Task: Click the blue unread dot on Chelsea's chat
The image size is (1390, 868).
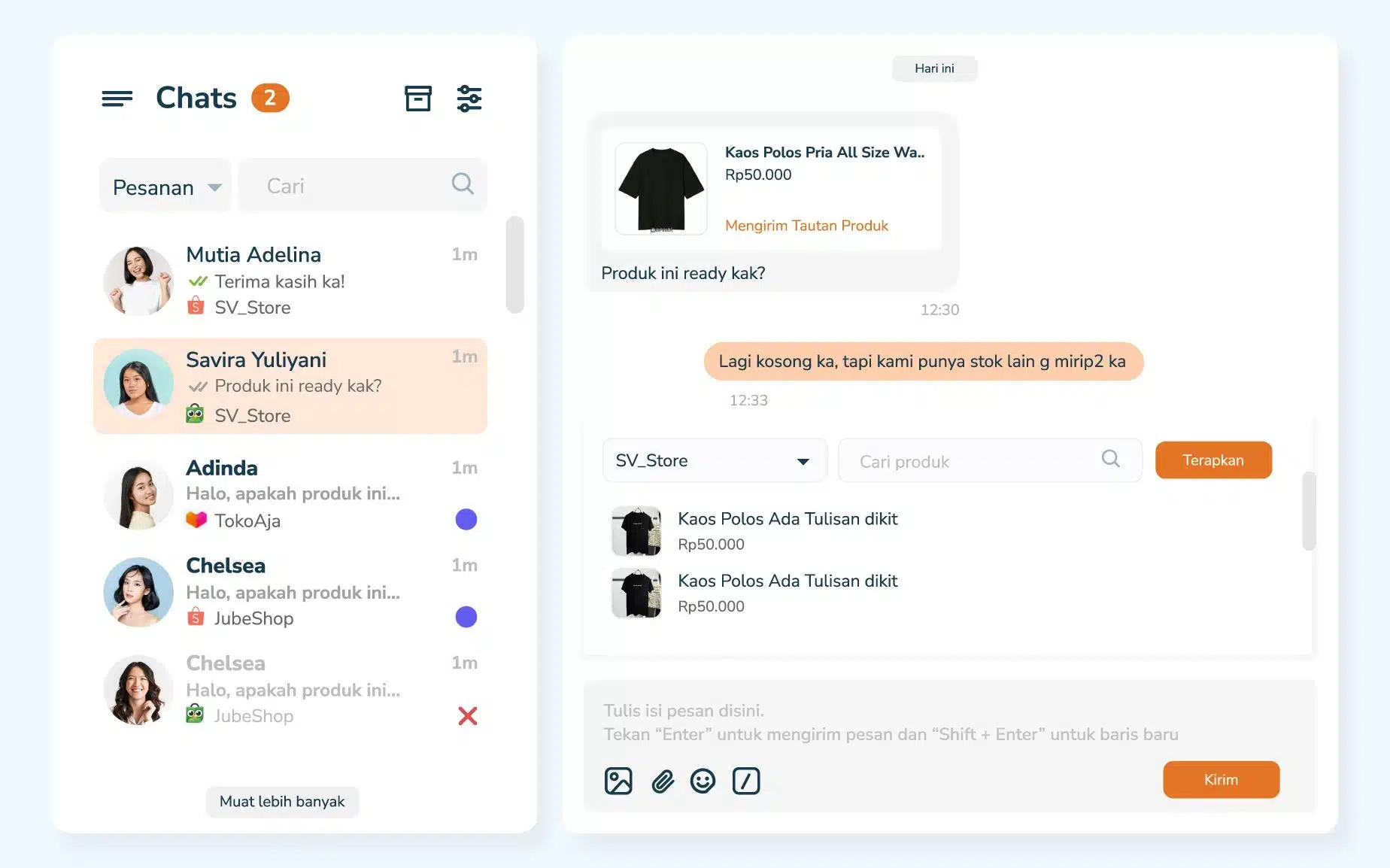Action: [466, 617]
